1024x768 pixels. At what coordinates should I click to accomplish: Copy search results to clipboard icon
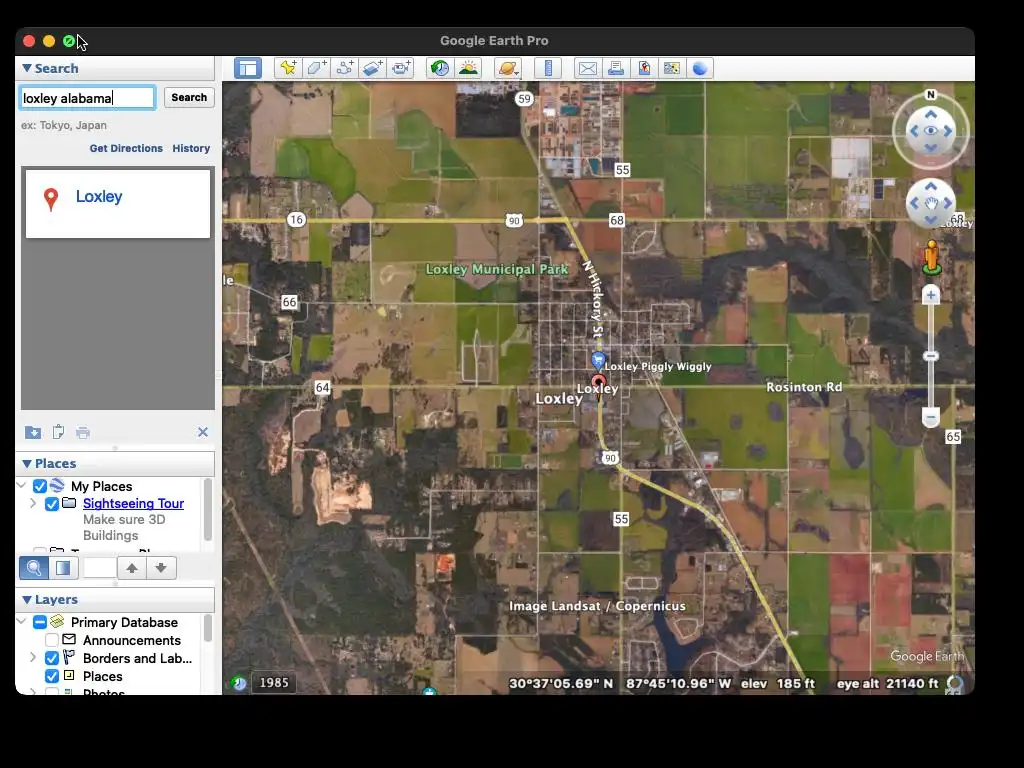point(58,432)
